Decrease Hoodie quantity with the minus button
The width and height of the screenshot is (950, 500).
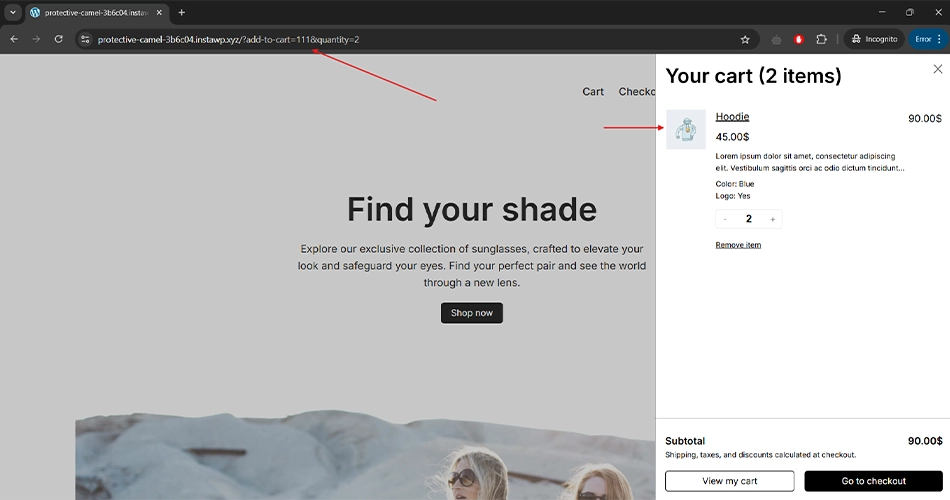725,219
